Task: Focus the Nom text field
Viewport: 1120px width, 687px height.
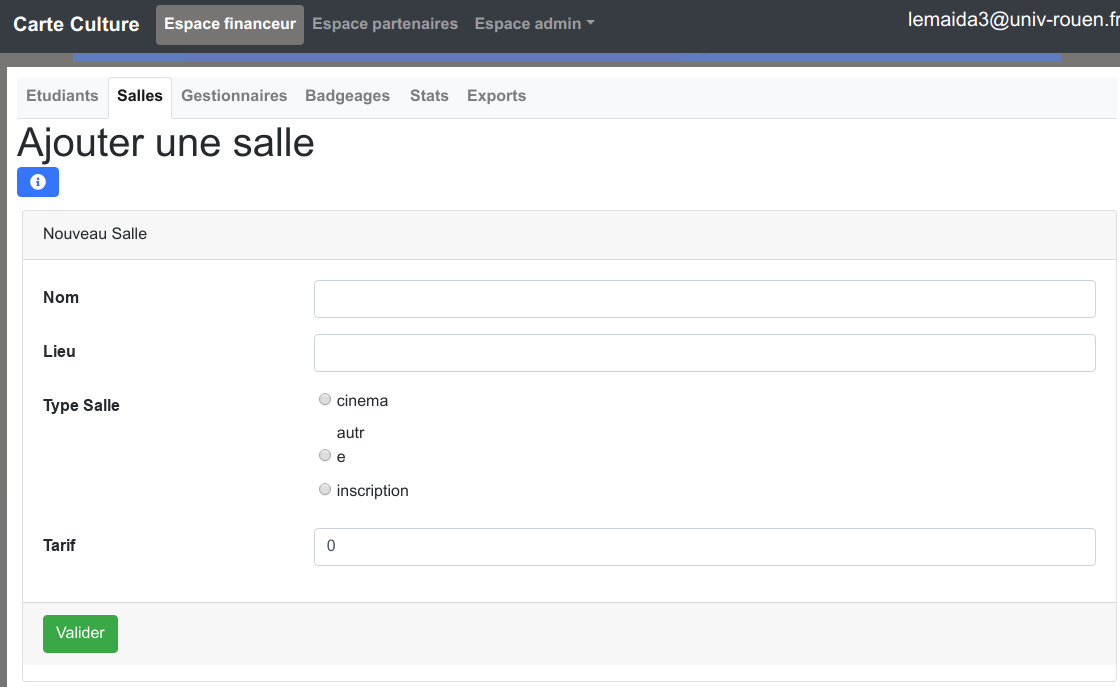Action: coord(704,299)
